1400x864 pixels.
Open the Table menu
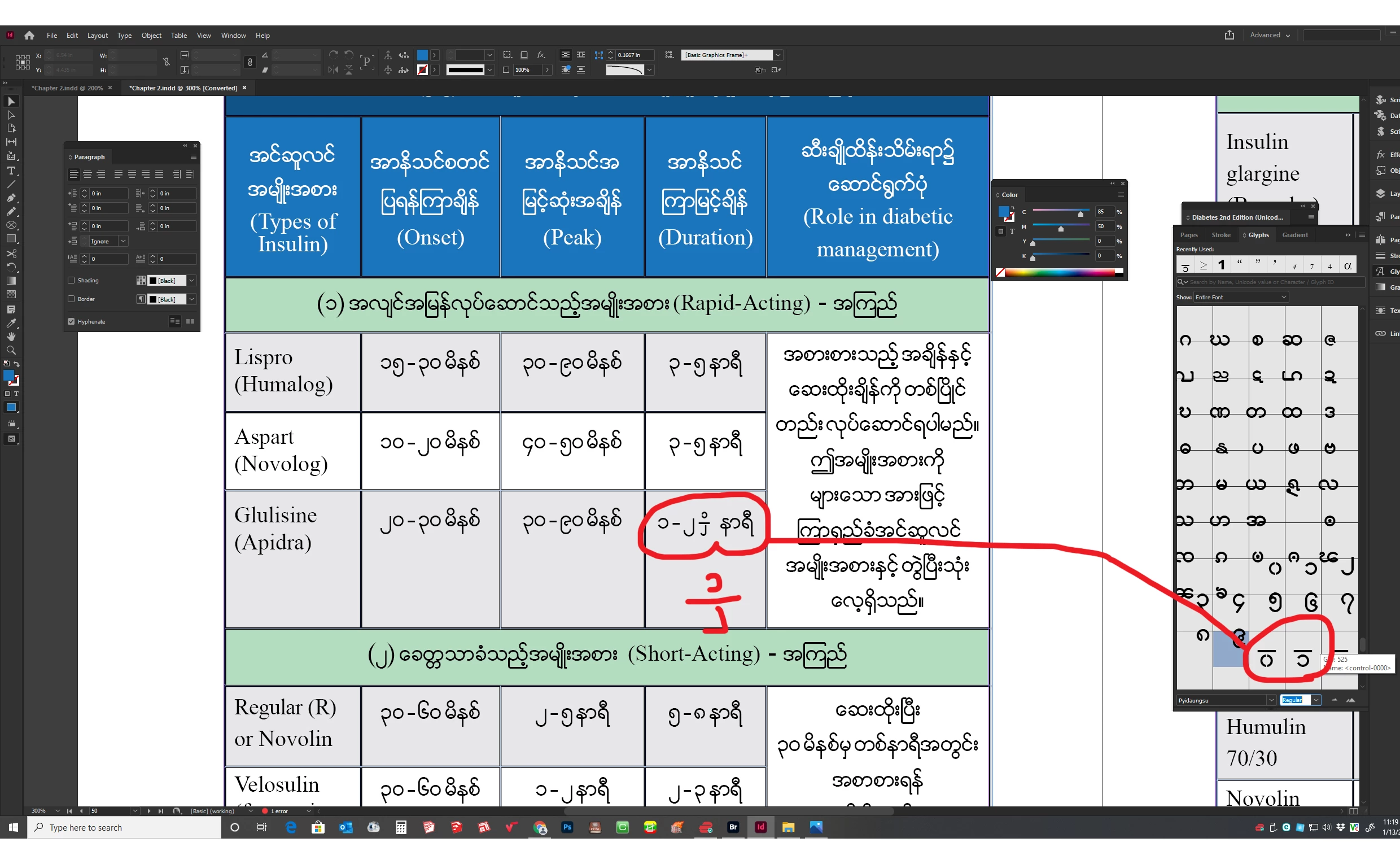pyautogui.click(x=178, y=36)
